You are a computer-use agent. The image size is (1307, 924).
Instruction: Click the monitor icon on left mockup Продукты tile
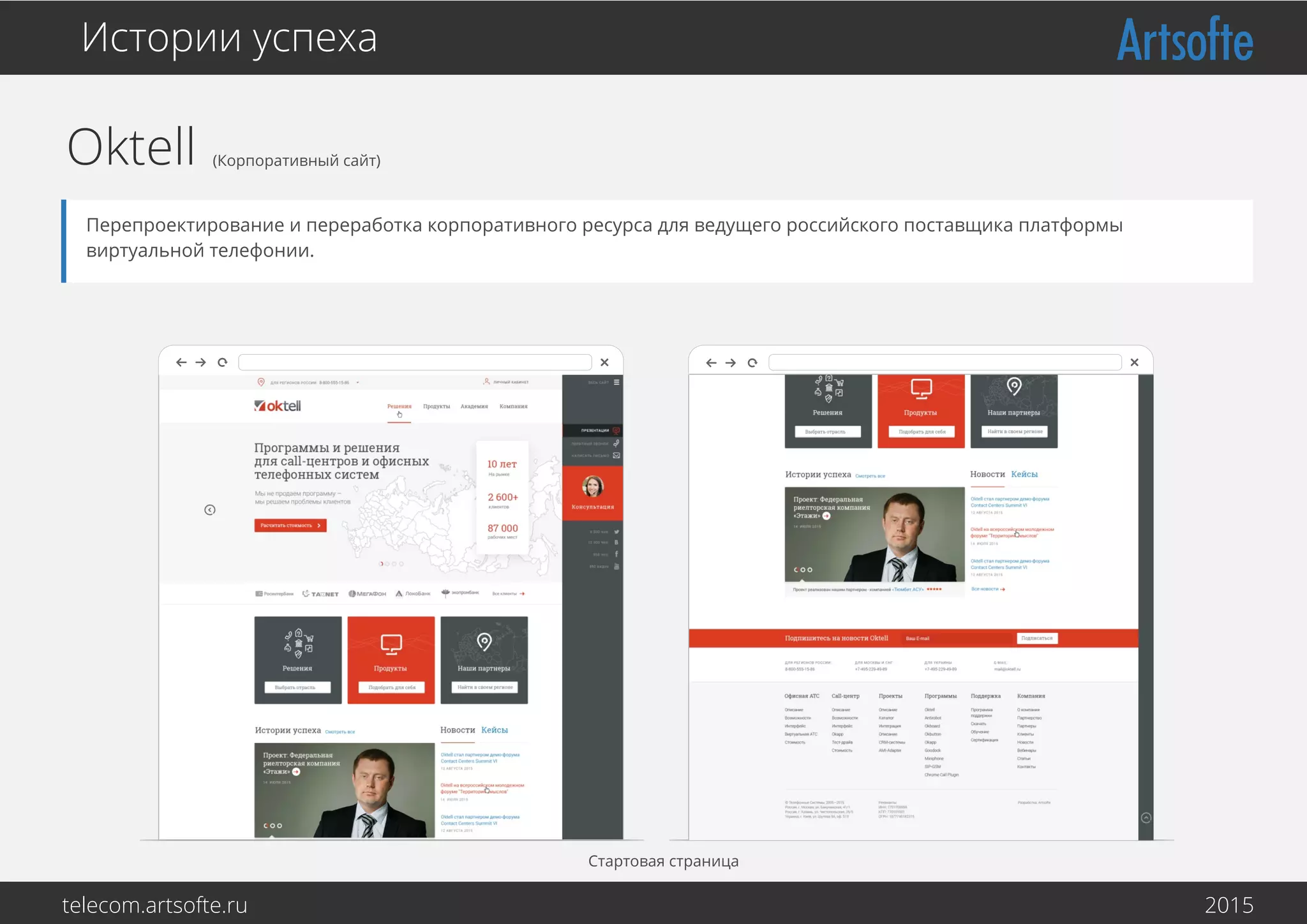pos(391,645)
